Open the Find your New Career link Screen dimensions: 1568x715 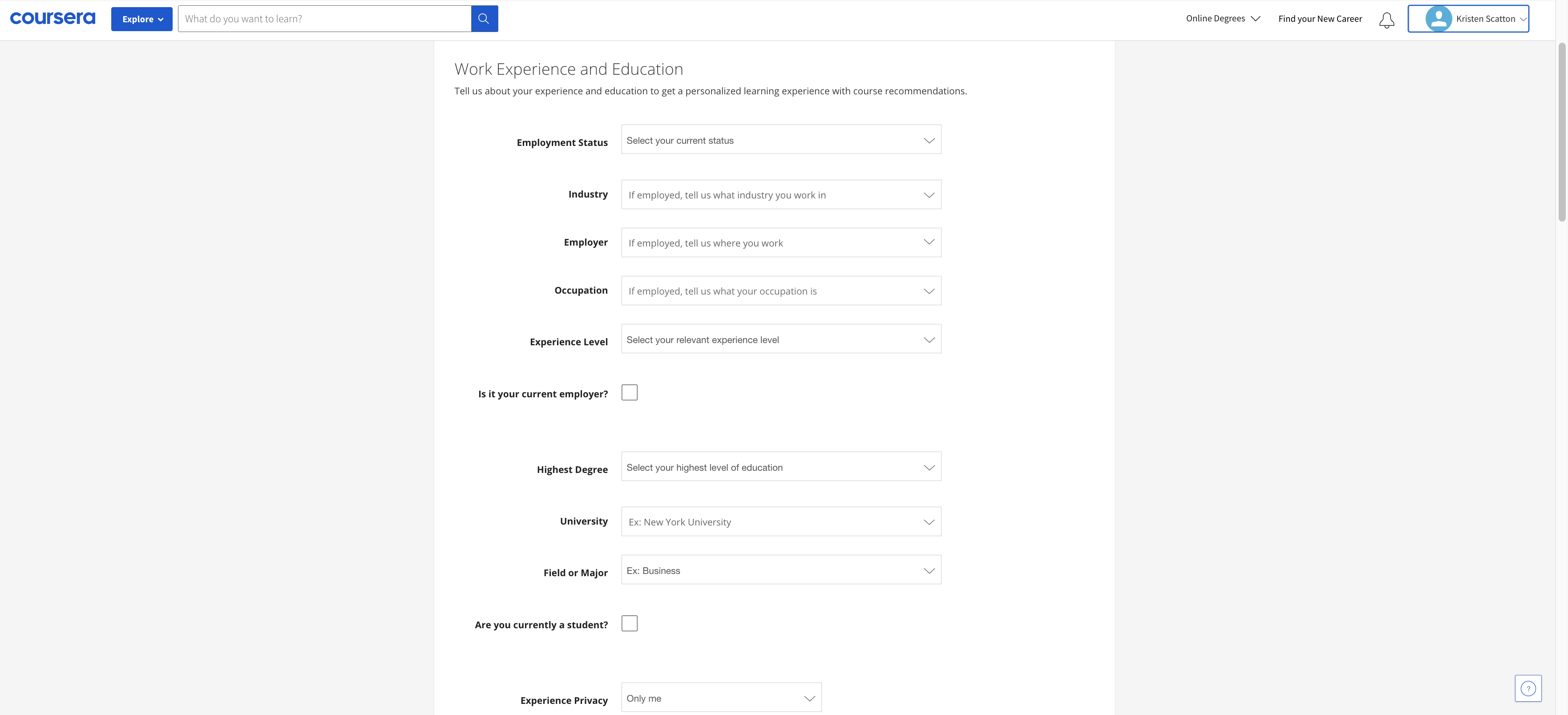click(1320, 19)
